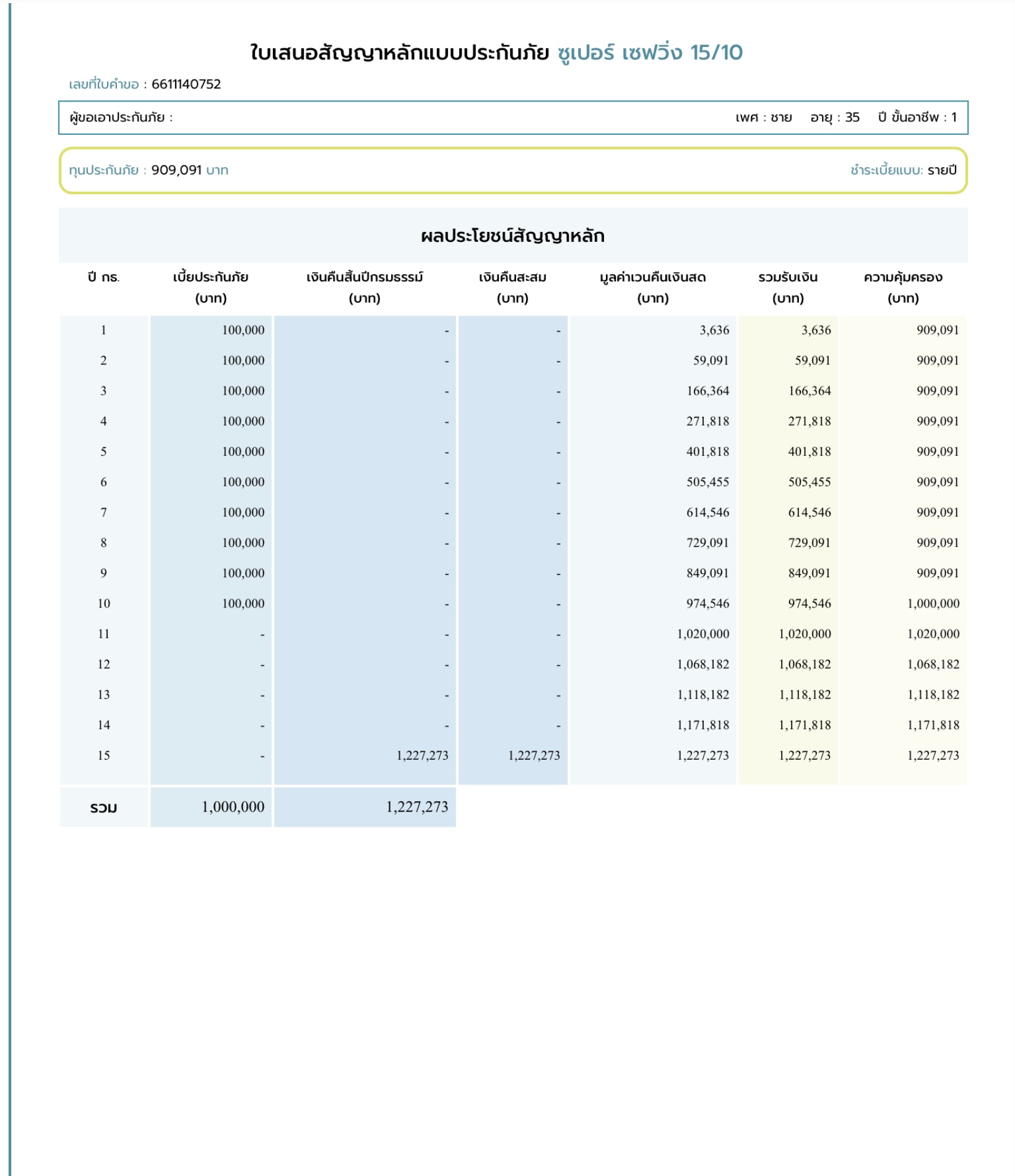Click the document title ใบเสนอสัญญาหลักแบบประกันภัย
Viewport: 1015px width, 1176px height.
point(400,53)
